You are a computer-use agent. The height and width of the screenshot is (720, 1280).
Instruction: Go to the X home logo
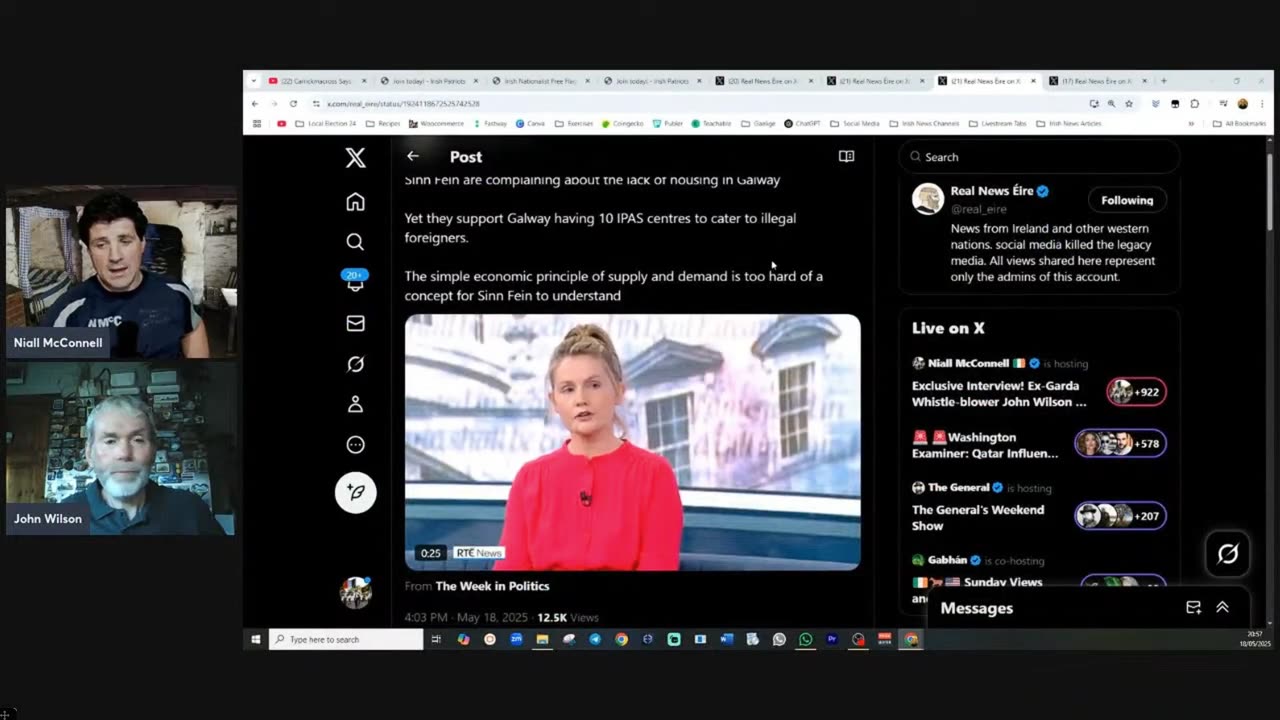355,158
